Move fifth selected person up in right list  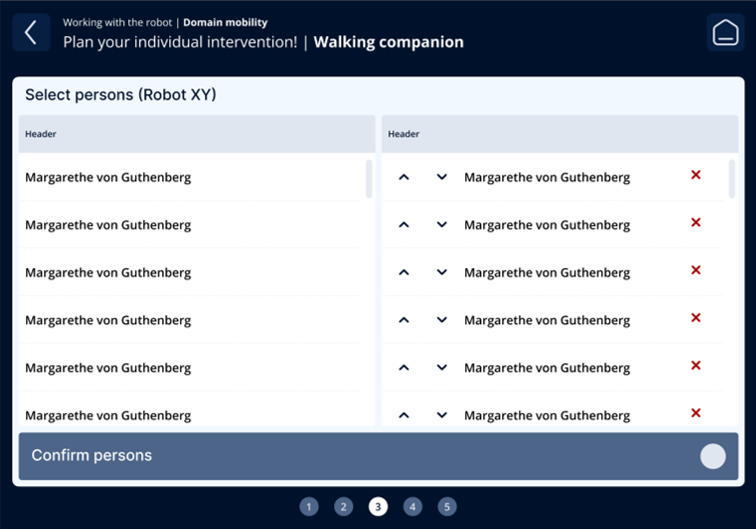tap(404, 368)
